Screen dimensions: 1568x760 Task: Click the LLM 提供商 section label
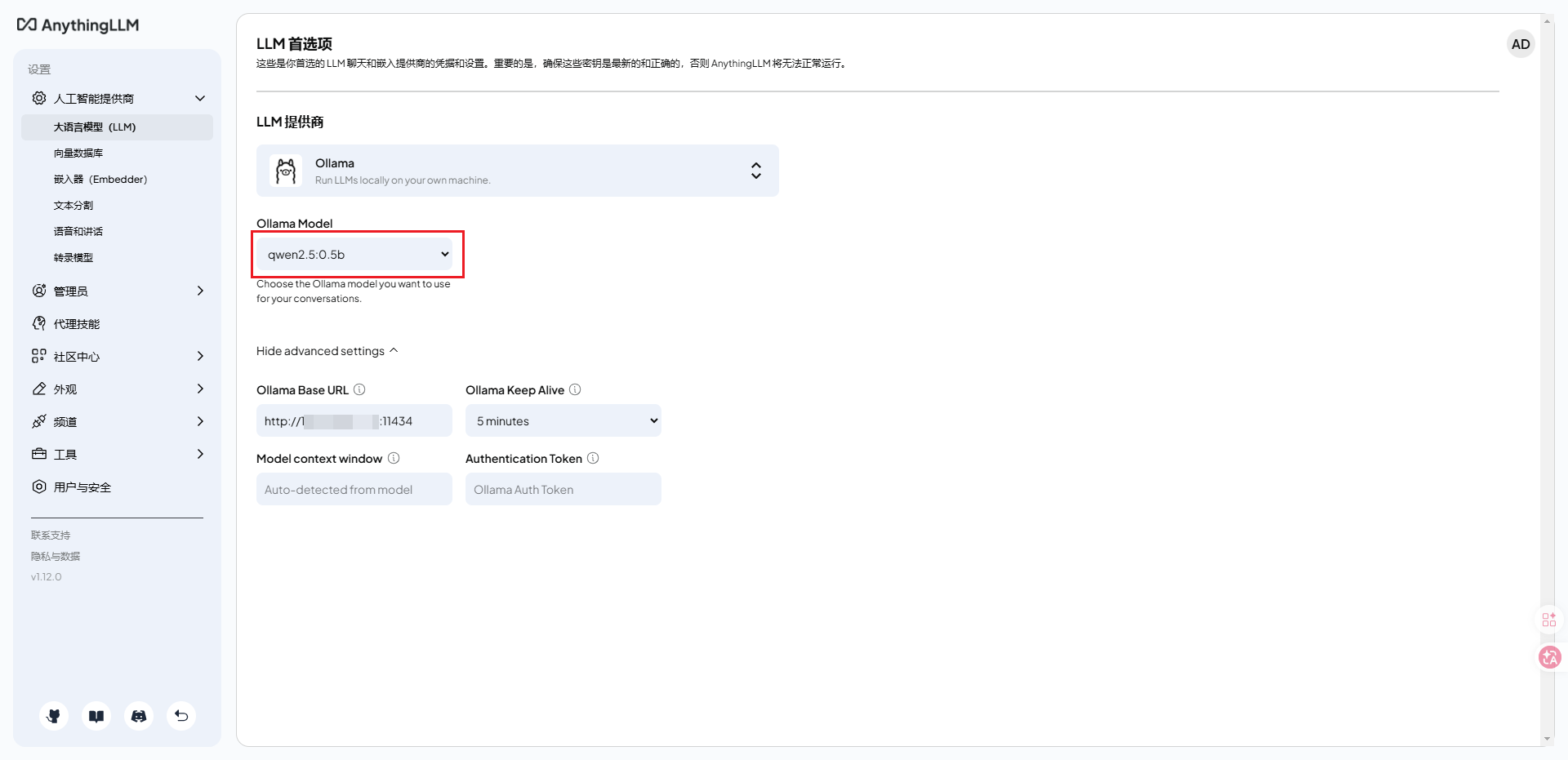[290, 122]
